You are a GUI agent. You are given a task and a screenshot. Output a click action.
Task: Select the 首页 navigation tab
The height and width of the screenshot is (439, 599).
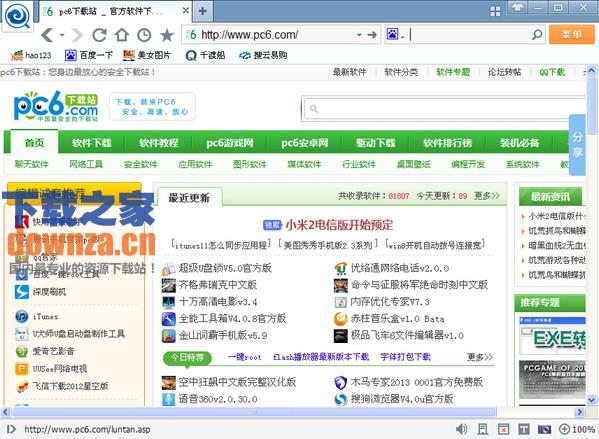pos(34,143)
